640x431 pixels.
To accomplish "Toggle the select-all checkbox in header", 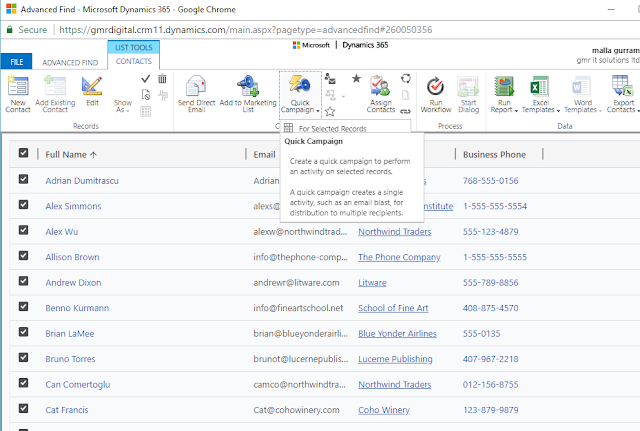I will pyautogui.click(x=23, y=153).
